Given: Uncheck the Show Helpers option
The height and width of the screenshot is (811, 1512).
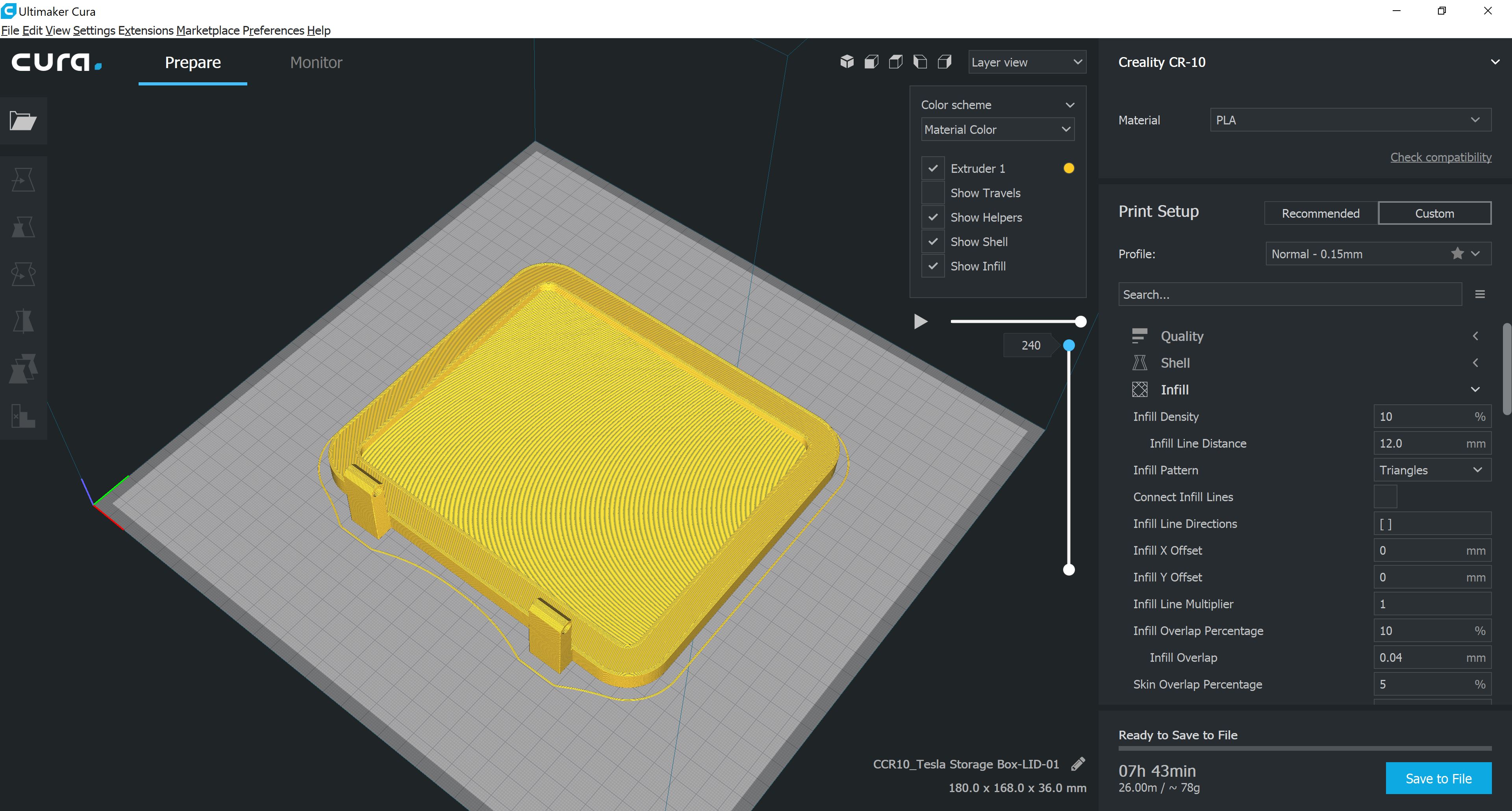Looking at the screenshot, I should click(x=933, y=217).
